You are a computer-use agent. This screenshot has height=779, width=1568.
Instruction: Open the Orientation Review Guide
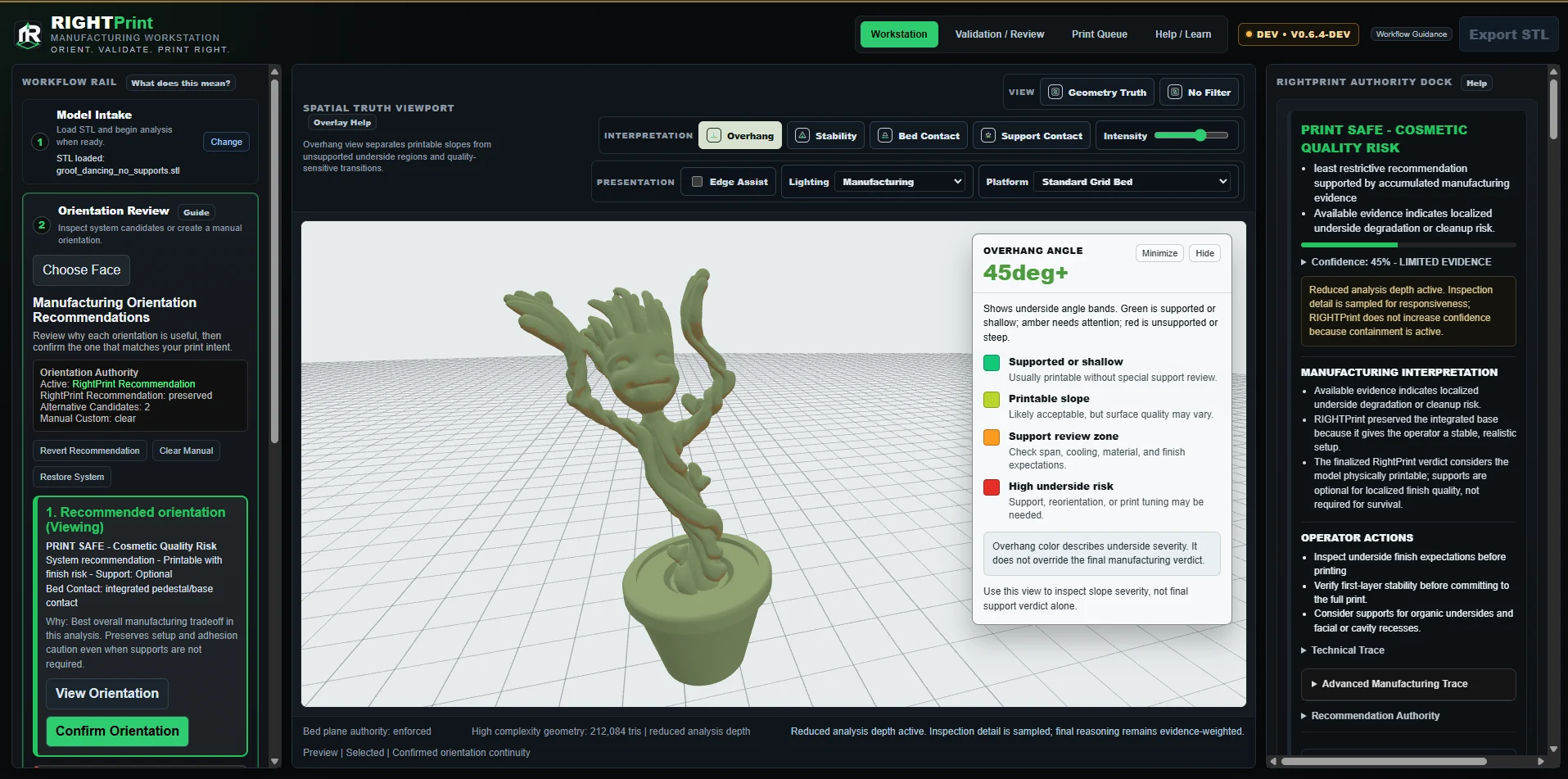click(197, 212)
